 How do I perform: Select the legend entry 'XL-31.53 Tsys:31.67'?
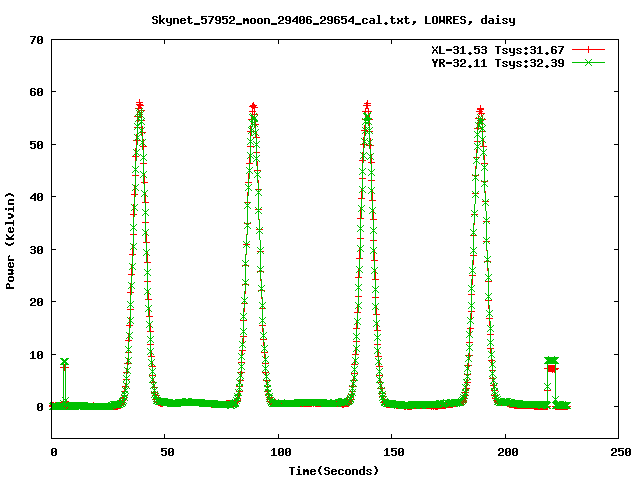pos(498,50)
